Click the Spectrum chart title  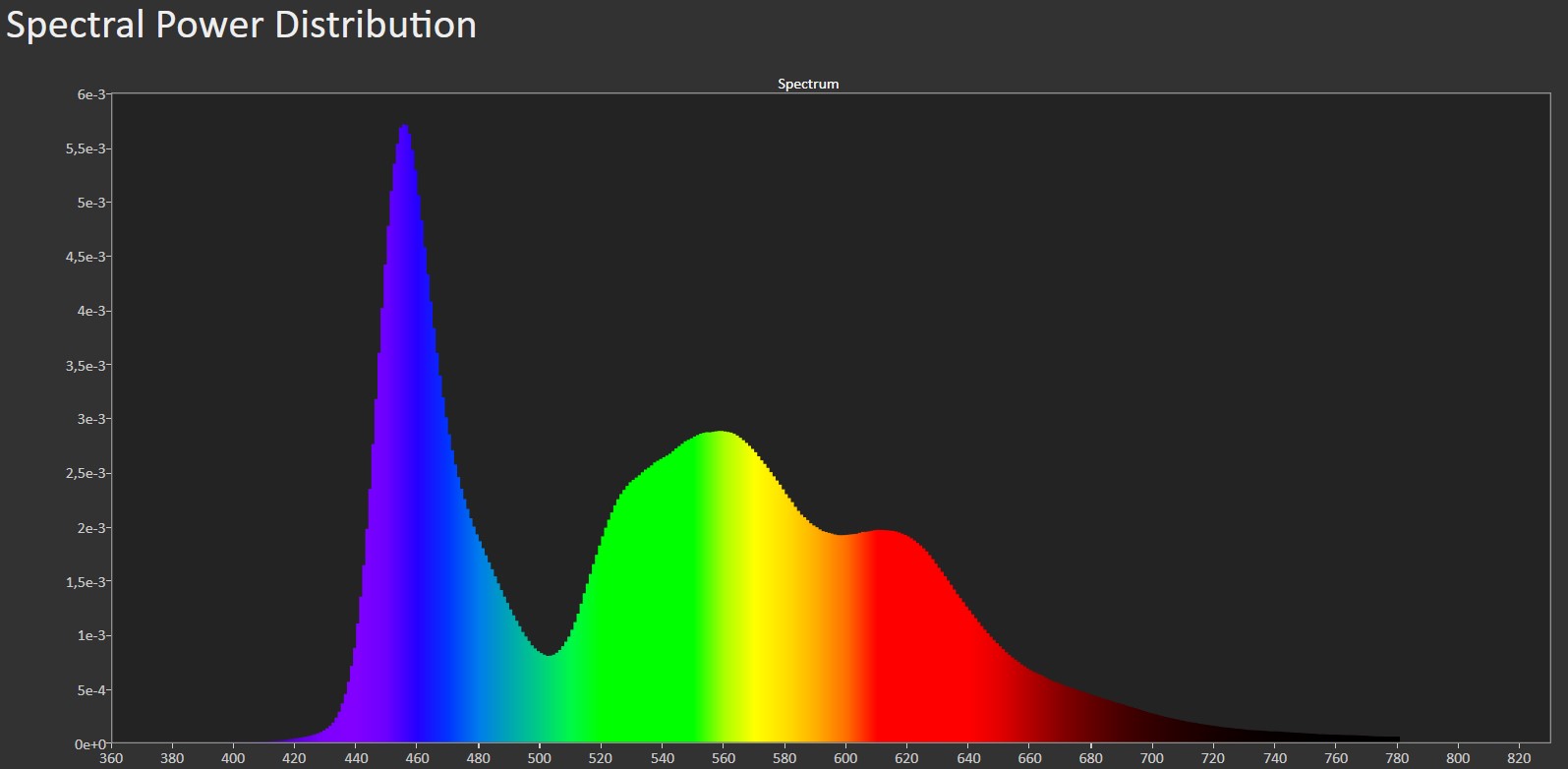pyautogui.click(x=808, y=84)
